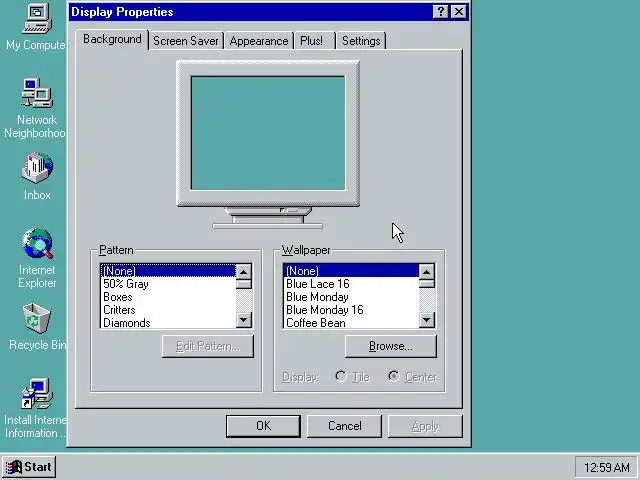Switch to the Screen Saver tab
This screenshot has height=480, width=640.
(x=186, y=41)
